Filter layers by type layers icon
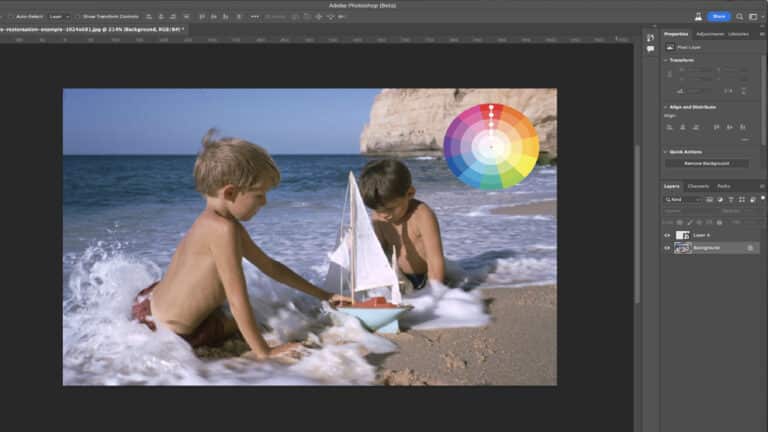768x432 pixels. pyautogui.click(x=731, y=200)
